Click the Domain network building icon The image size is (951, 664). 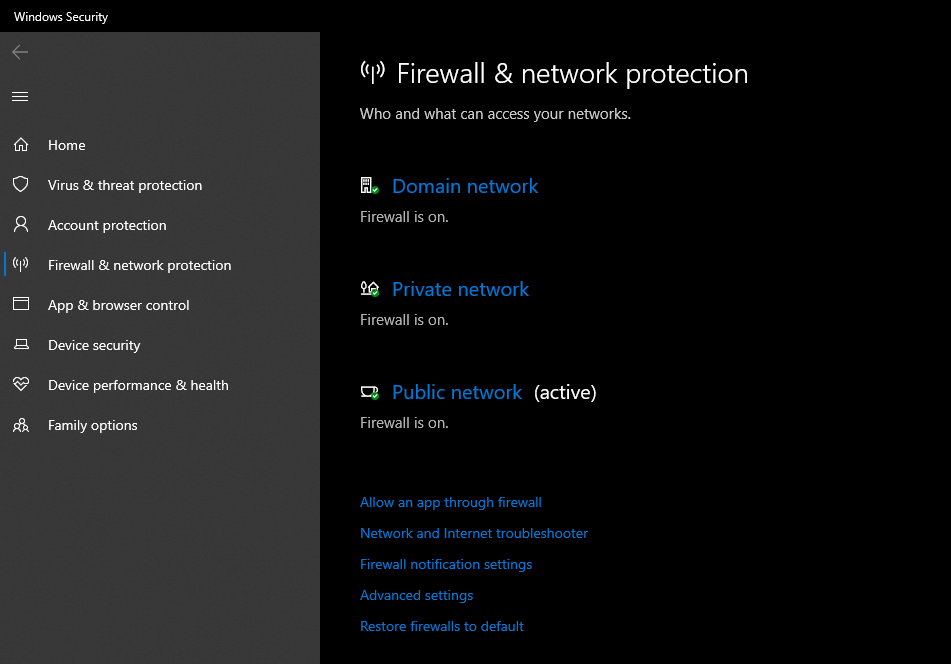369,186
